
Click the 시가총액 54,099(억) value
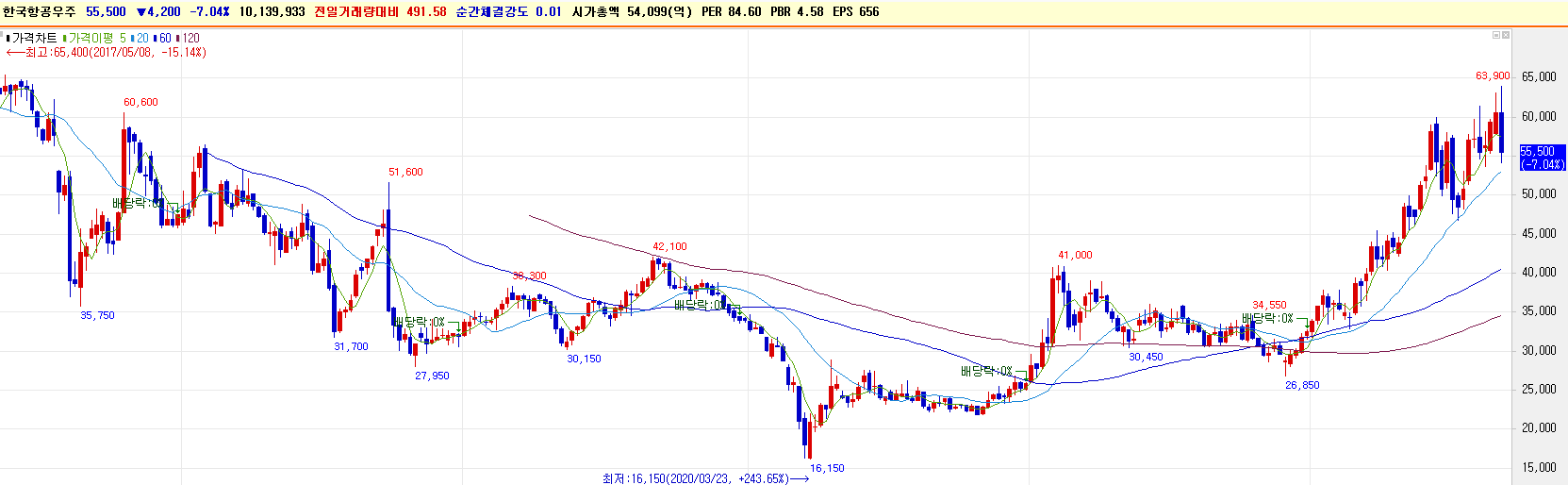632,12
